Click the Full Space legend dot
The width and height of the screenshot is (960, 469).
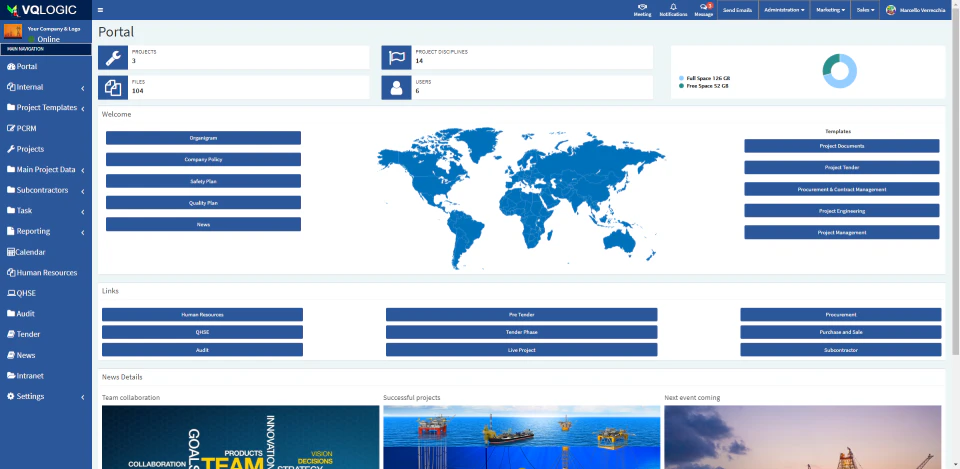(x=681, y=78)
